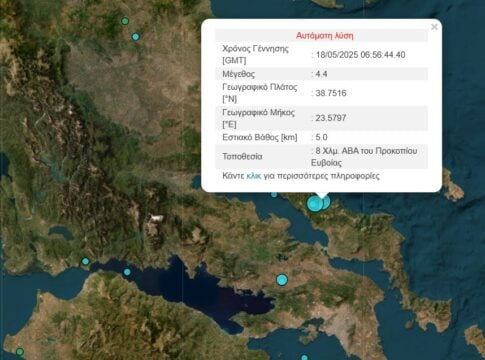Image resolution: width=485 pixels, height=360 pixels.
Task: Click the latitude value 38.7516
Action: click(x=331, y=93)
